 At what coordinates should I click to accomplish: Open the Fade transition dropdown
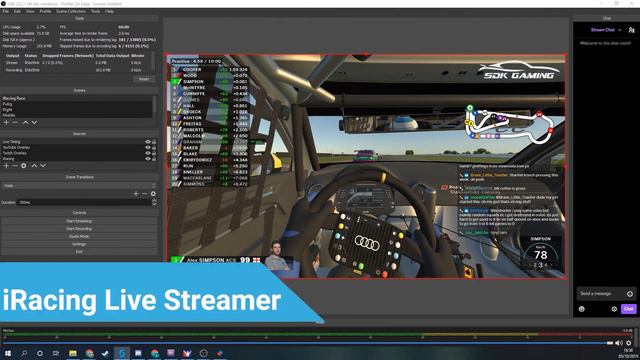click(79, 186)
